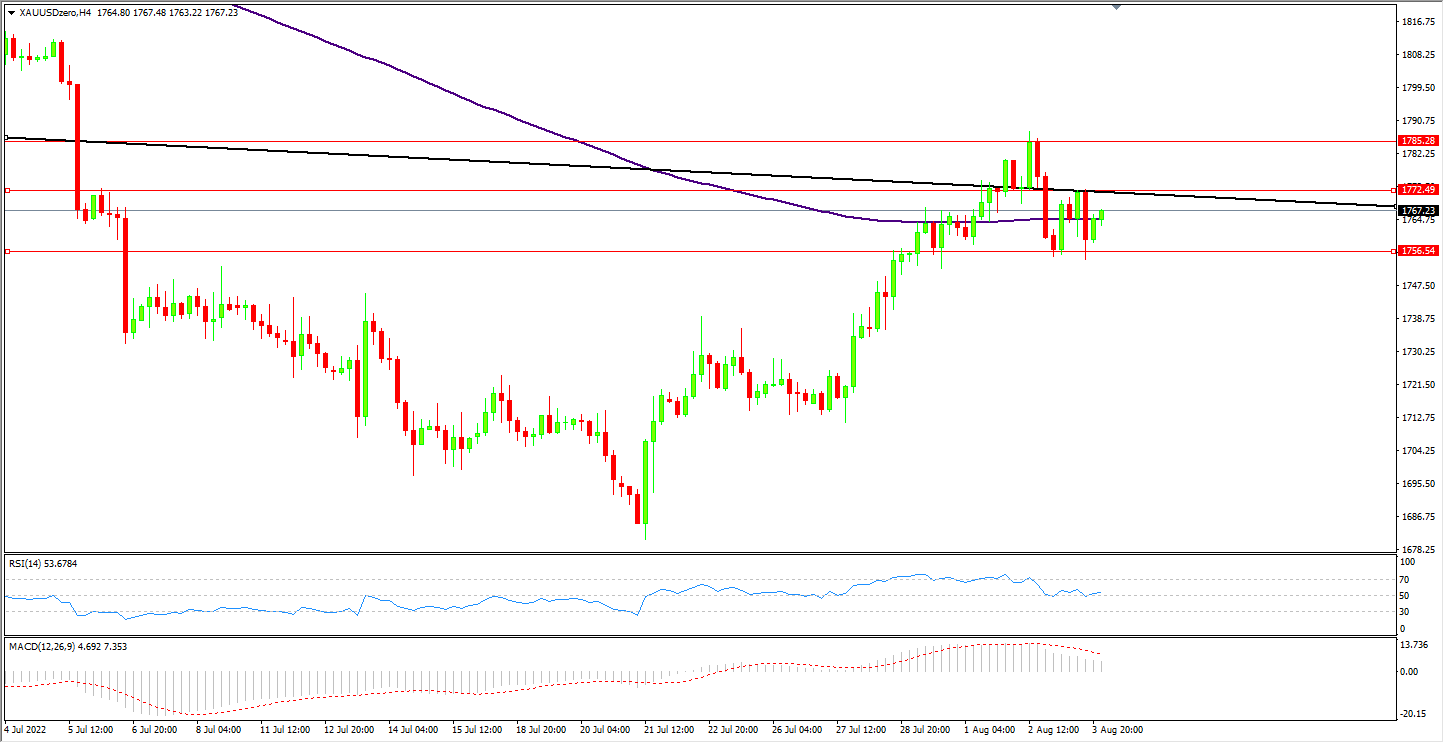Click the XAUUSDzero,H4 chart title text
The width and height of the screenshot is (1444, 743).
pyautogui.click(x=56, y=12)
